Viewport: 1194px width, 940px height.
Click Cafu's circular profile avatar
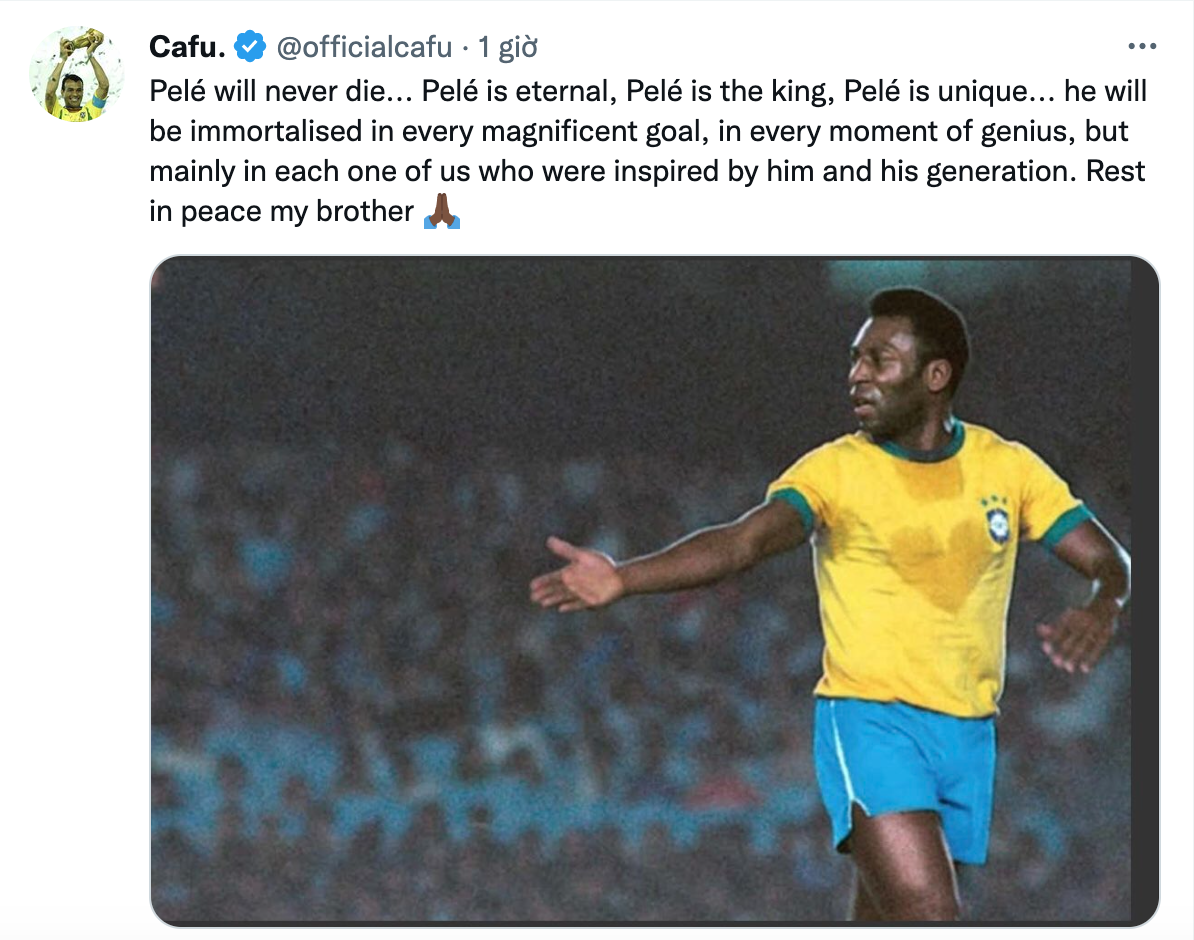(75, 73)
